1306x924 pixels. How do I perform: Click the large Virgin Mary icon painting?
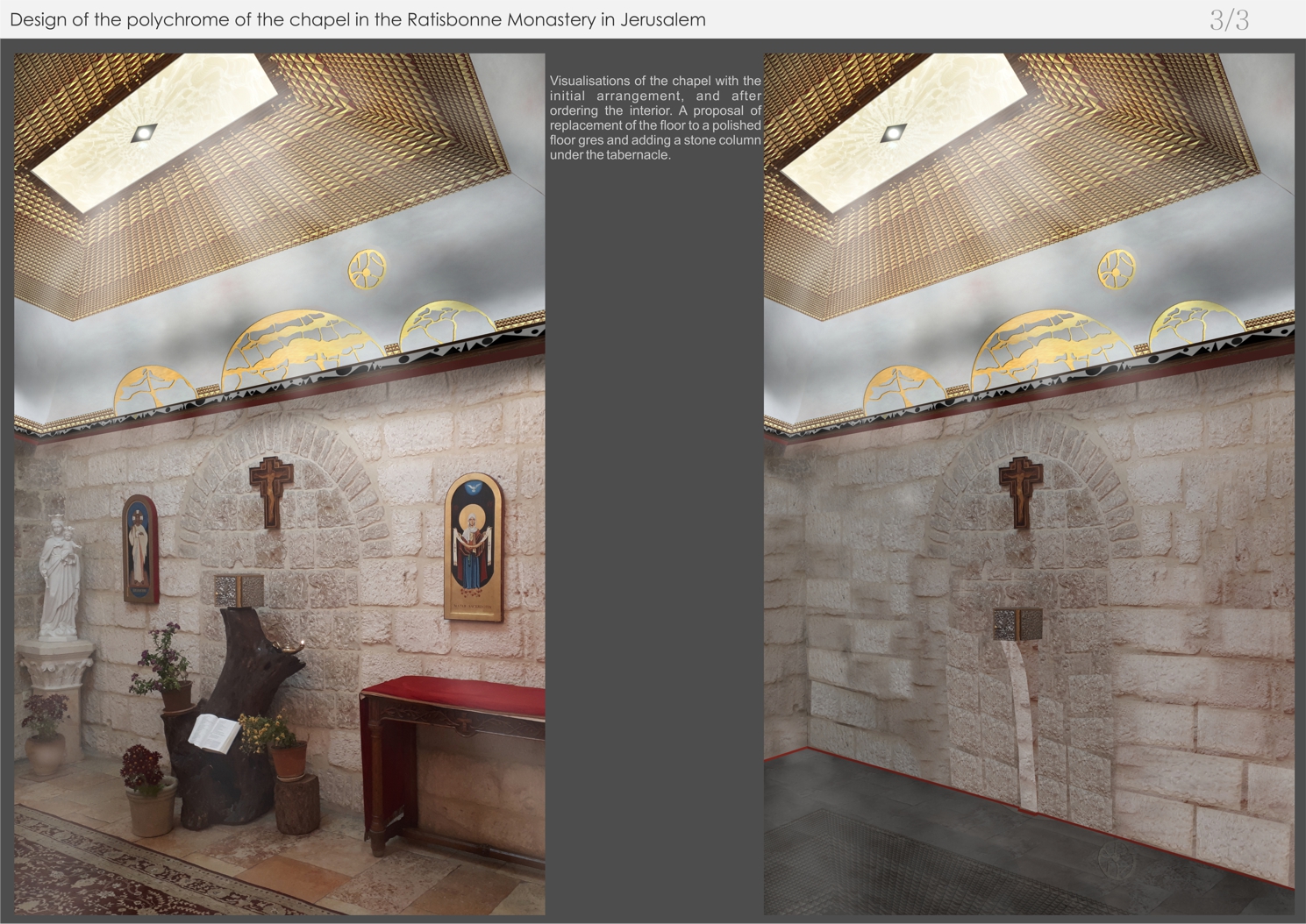coord(474,546)
